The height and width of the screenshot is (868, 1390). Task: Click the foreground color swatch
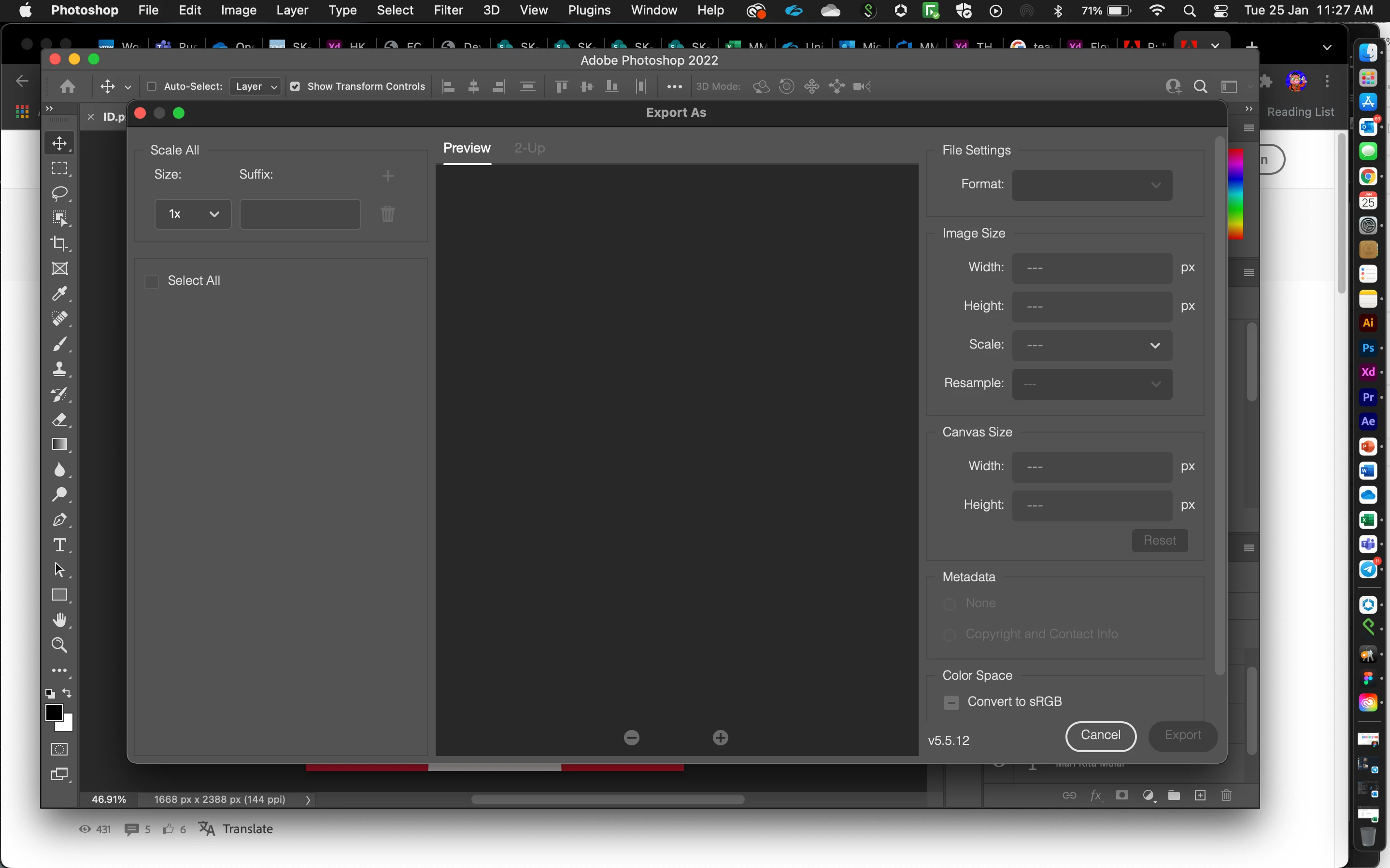pos(54,713)
